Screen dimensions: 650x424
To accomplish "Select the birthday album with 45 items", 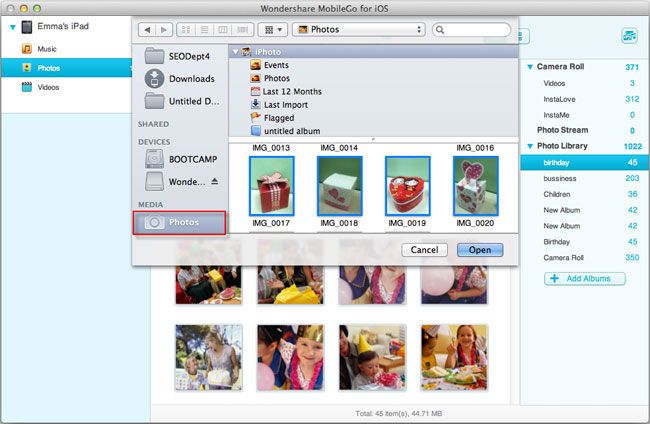I will pyautogui.click(x=585, y=162).
